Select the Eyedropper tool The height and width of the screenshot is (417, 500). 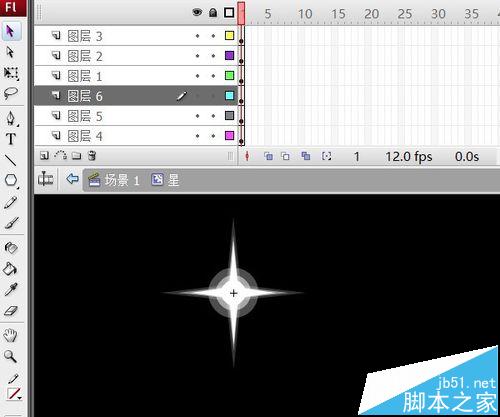coord(11,290)
